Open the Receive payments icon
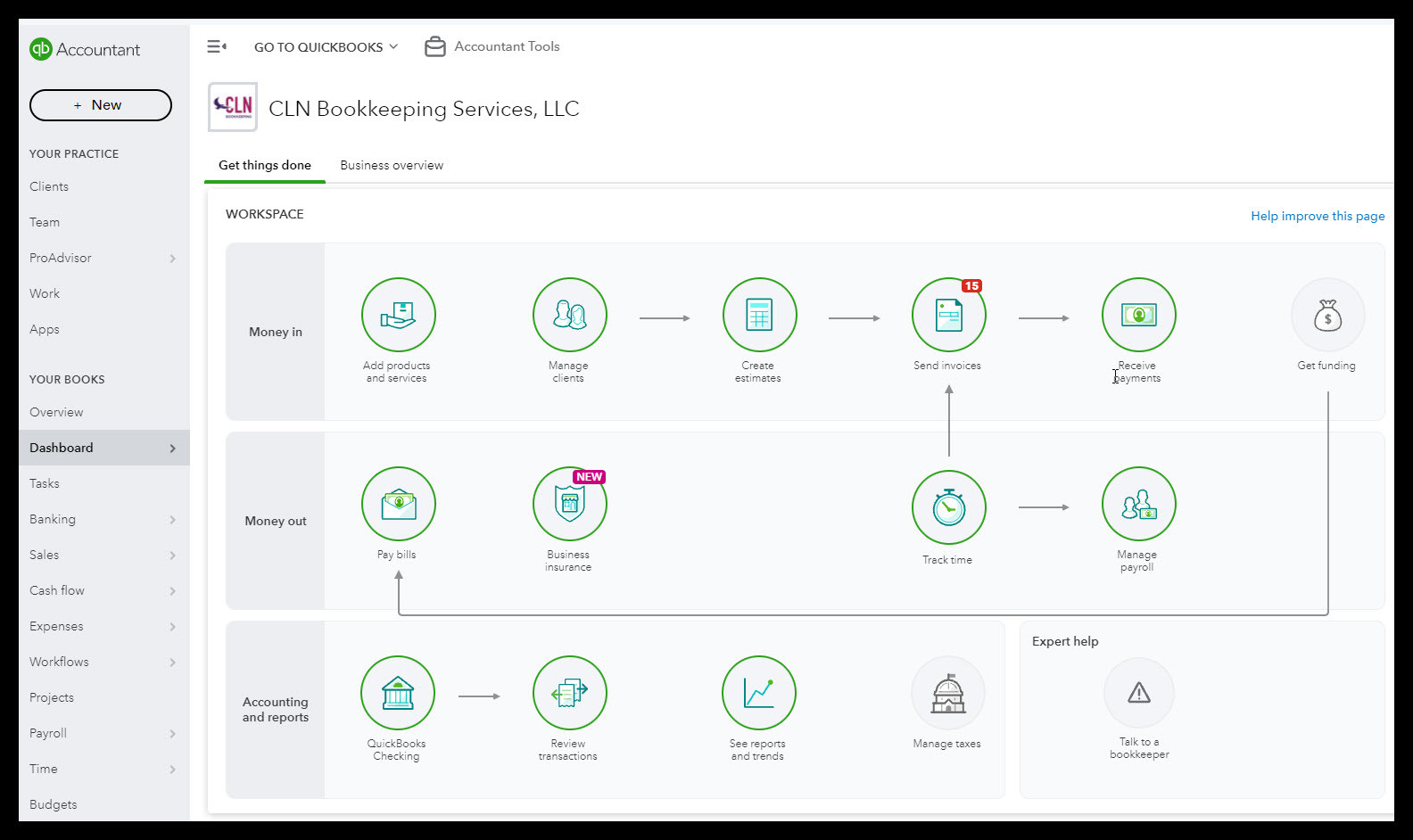Screen dimensions: 1413x840 [1138, 316]
